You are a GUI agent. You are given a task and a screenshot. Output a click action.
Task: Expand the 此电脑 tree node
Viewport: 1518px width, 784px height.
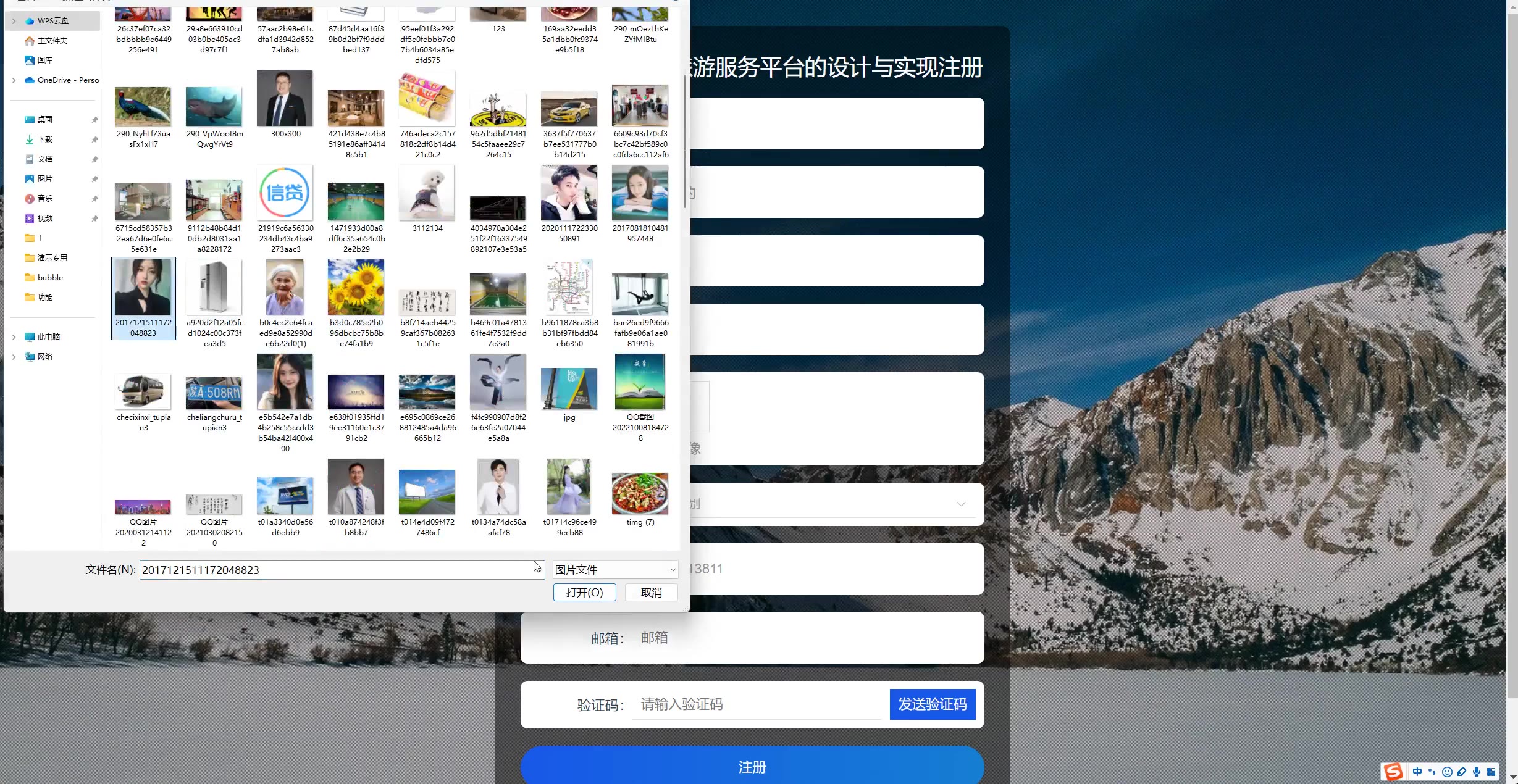[x=14, y=337]
